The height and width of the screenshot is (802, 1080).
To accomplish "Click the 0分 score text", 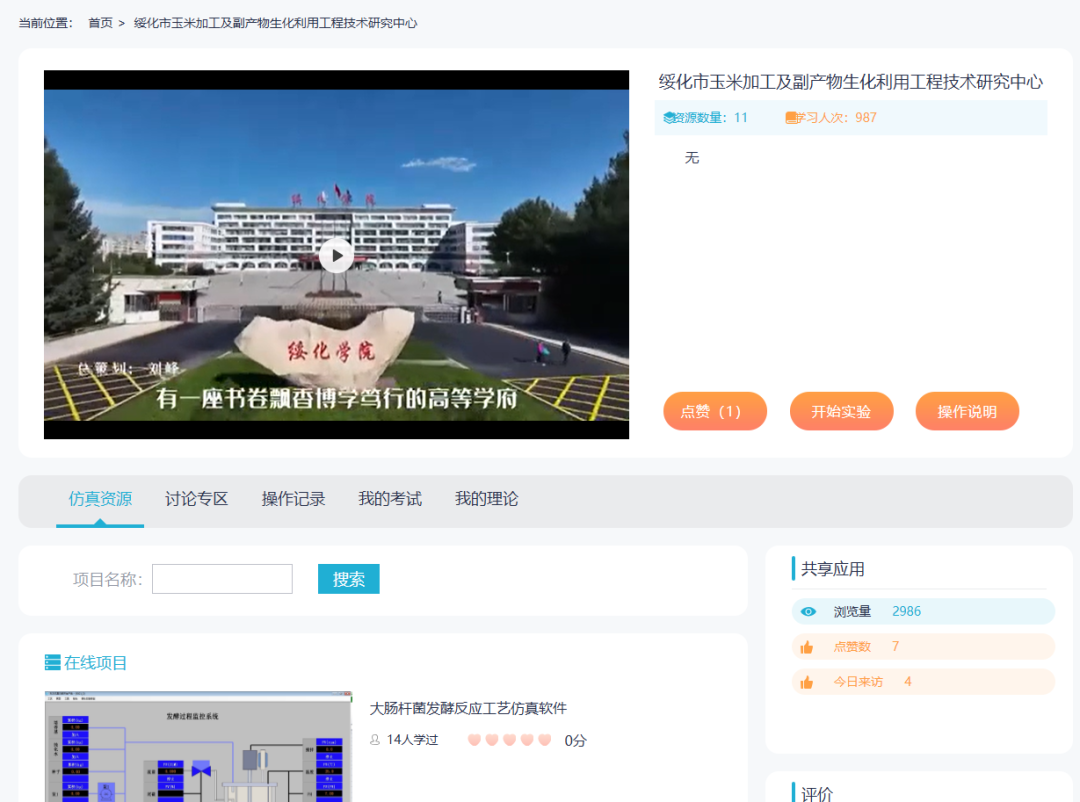I will [x=575, y=741].
